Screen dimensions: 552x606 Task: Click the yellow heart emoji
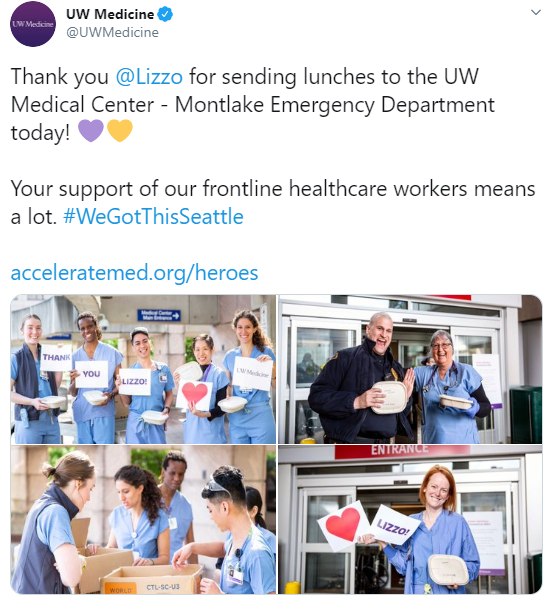pyautogui.click(x=120, y=131)
